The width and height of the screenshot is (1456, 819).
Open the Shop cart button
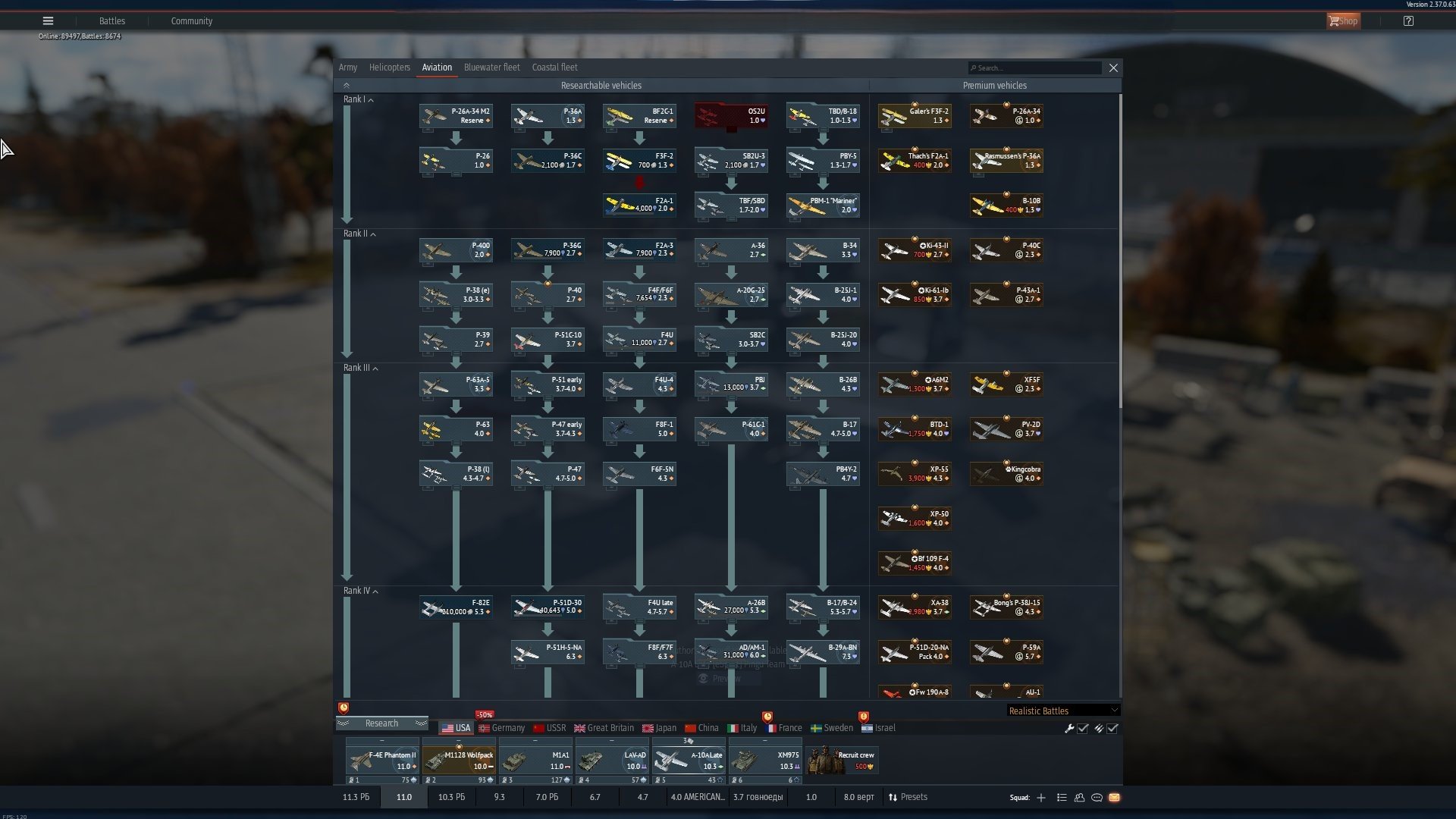tap(1343, 21)
